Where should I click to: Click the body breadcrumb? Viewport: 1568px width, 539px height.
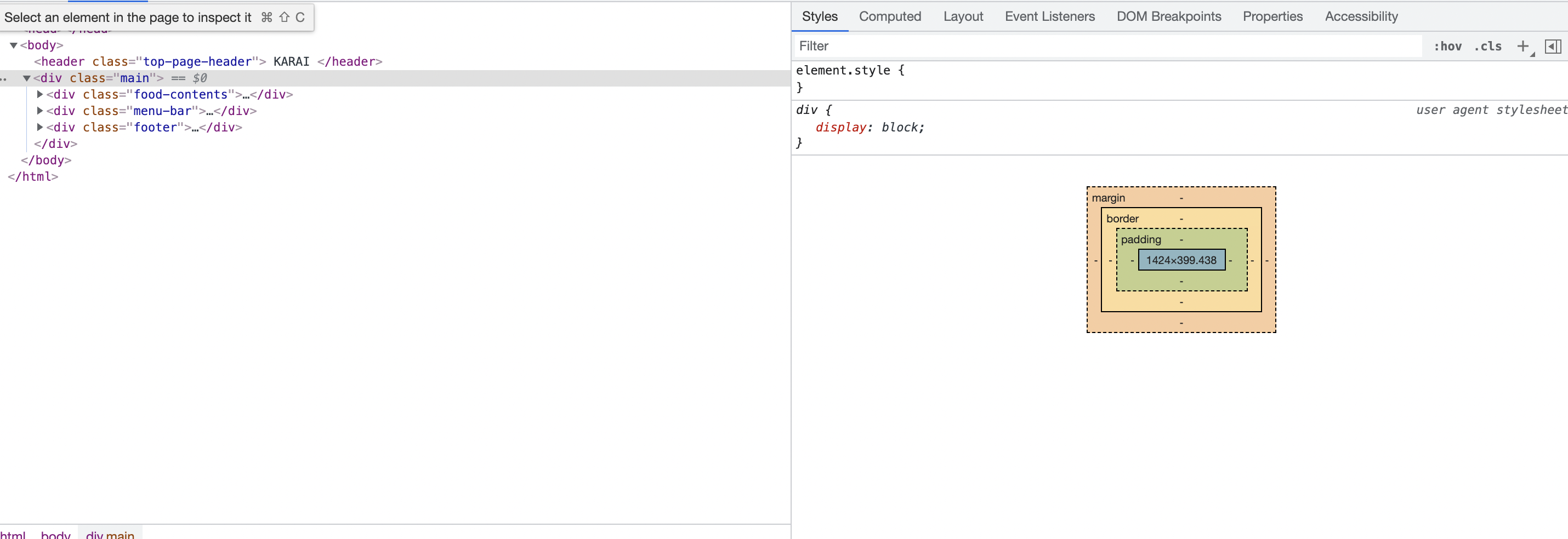(x=55, y=534)
